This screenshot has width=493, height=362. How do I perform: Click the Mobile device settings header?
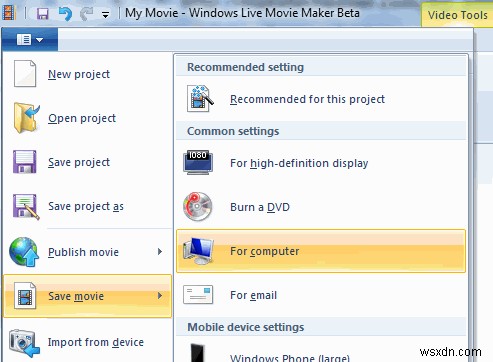click(x=321, y=327)
